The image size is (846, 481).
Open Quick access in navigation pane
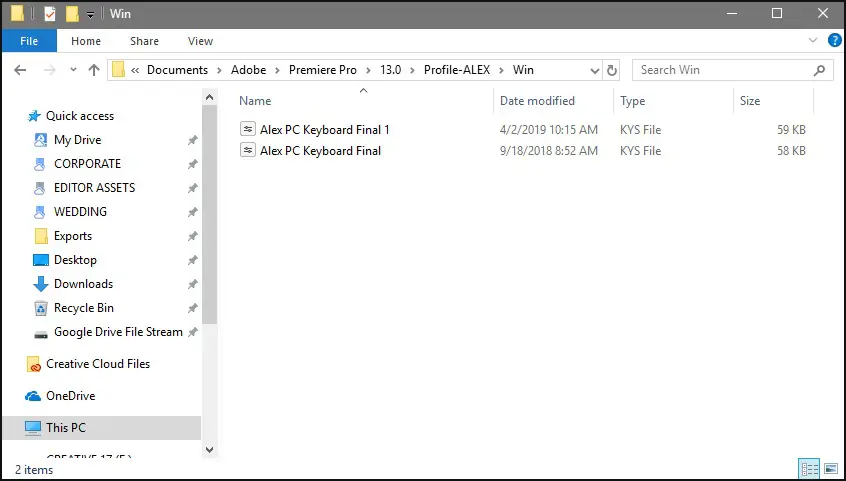coord(80,116)
